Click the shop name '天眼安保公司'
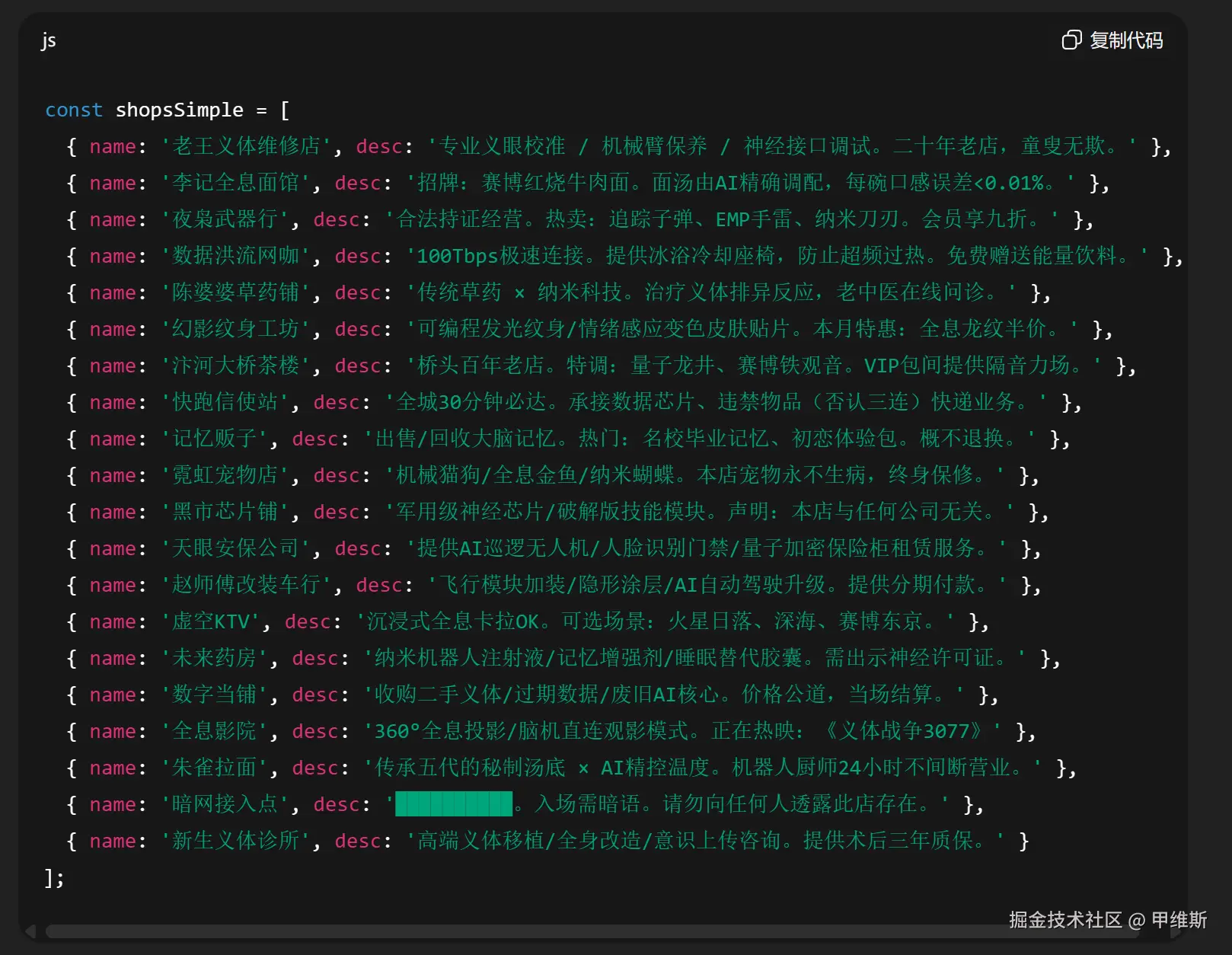This screenshot has height=955, width=1232. point(236,548)
